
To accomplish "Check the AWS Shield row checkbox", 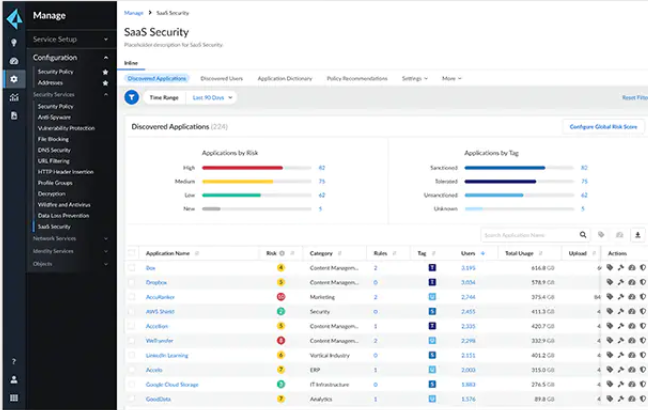I will [132, 311].
